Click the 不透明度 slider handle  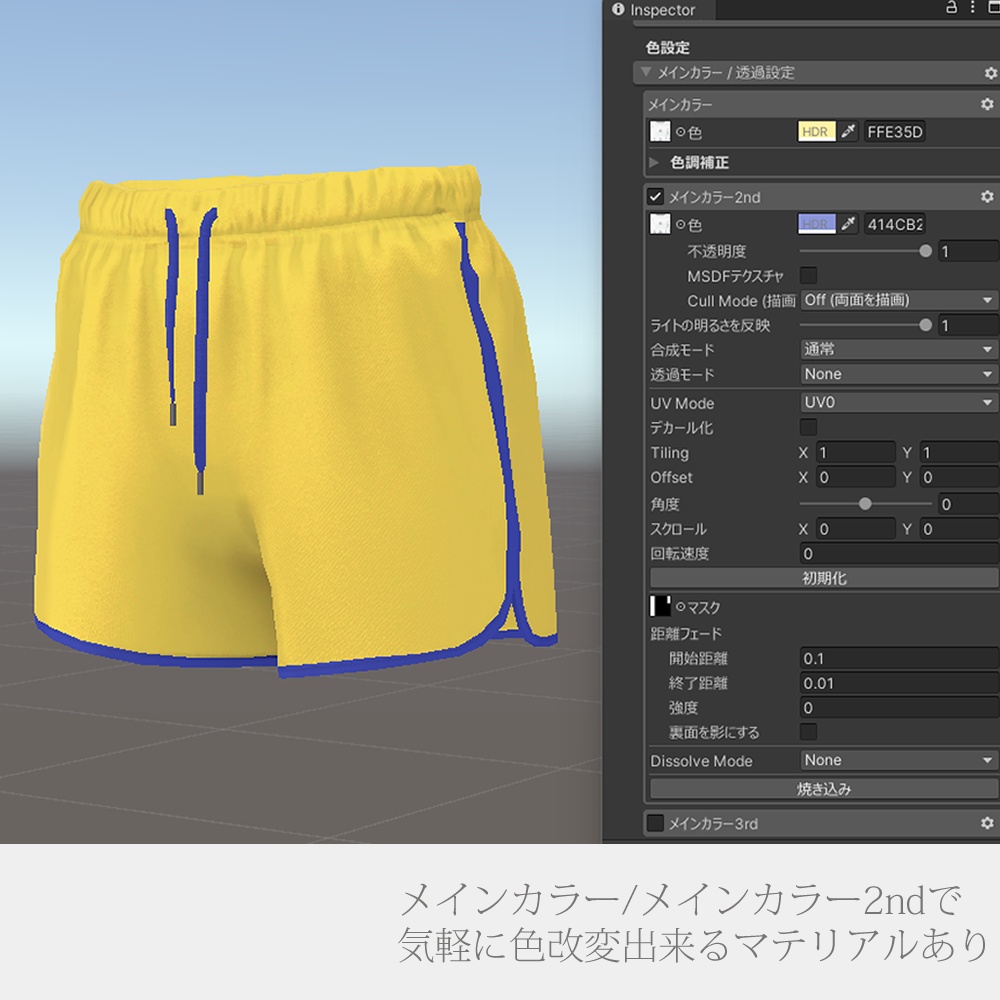925,251
